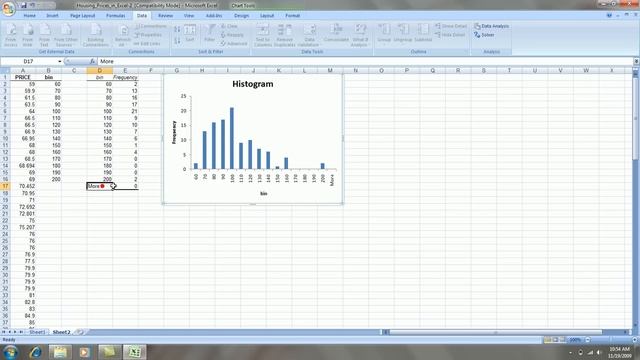Toggle the Filter funnel icon
Image resolution: width=640 pixels, height=360 pixels.
pyautogui.click(x=209, y=34)
